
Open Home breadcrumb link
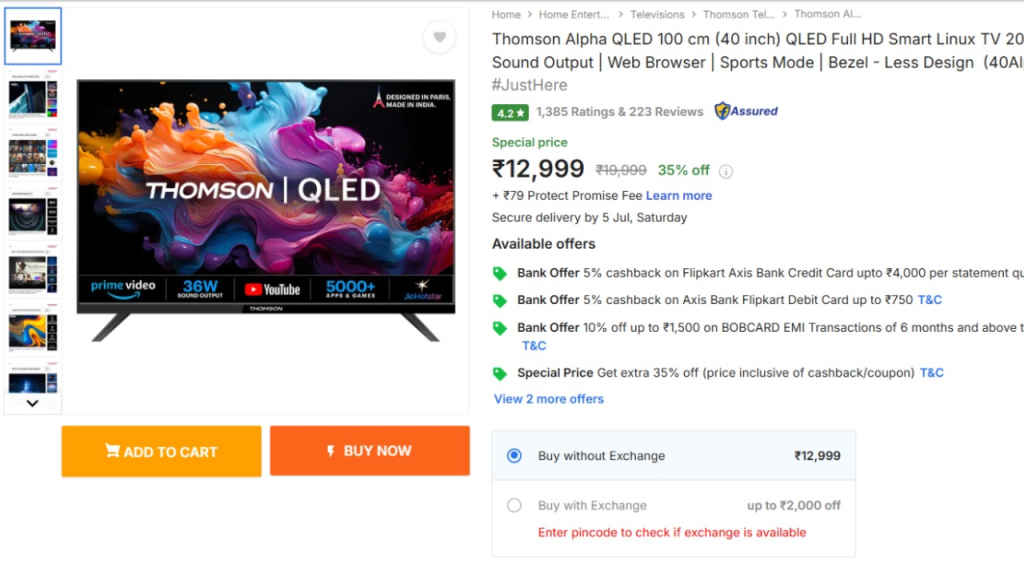coord(505,14)
